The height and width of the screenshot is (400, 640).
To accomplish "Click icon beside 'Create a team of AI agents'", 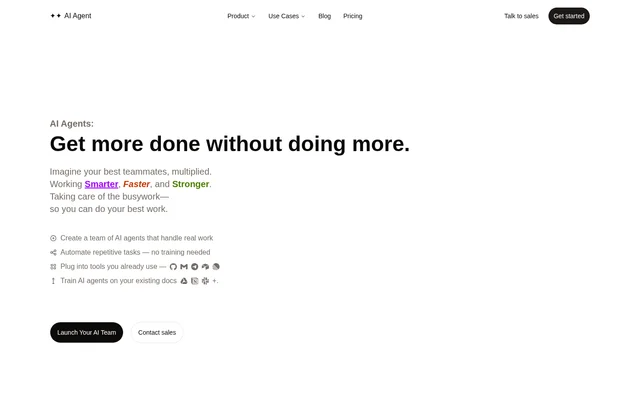I will (x=53, y=238).
